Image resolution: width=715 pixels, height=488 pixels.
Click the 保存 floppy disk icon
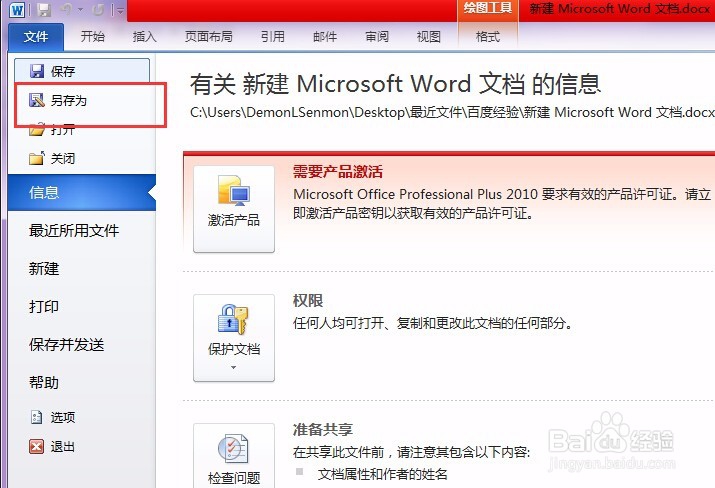click(36, 71)
